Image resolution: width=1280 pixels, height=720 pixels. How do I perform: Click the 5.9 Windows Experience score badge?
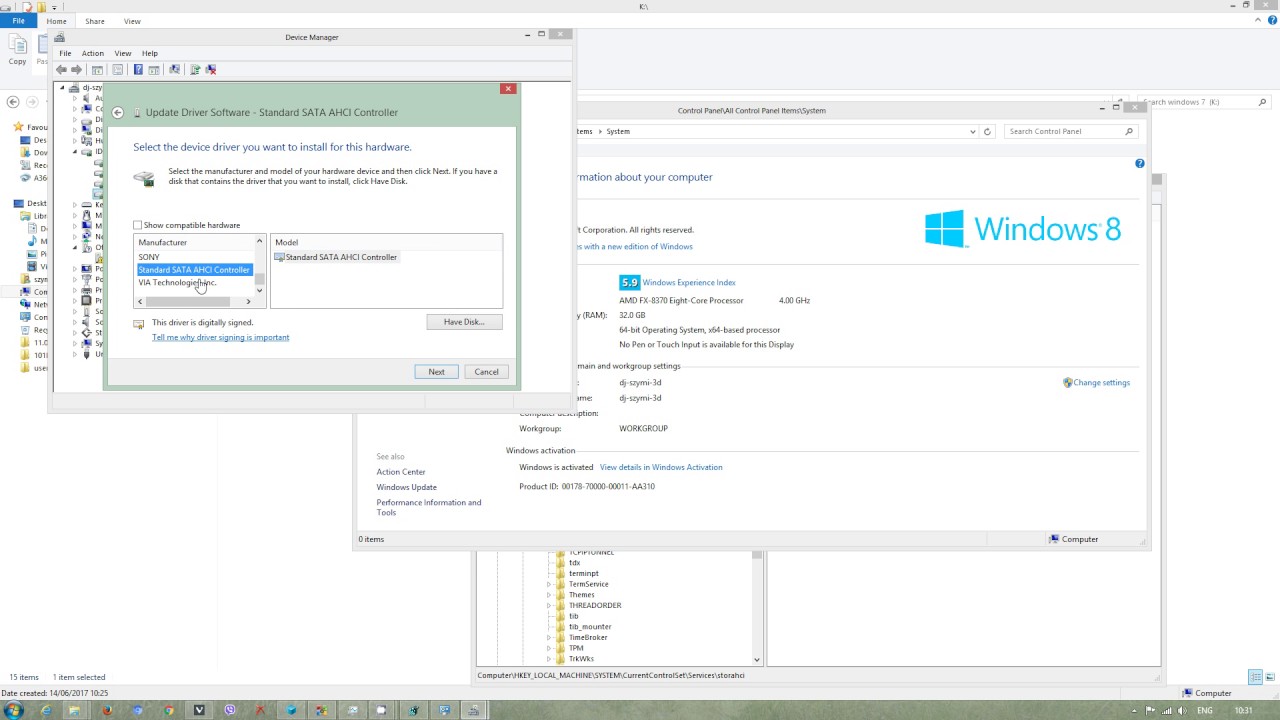point(629,283)
